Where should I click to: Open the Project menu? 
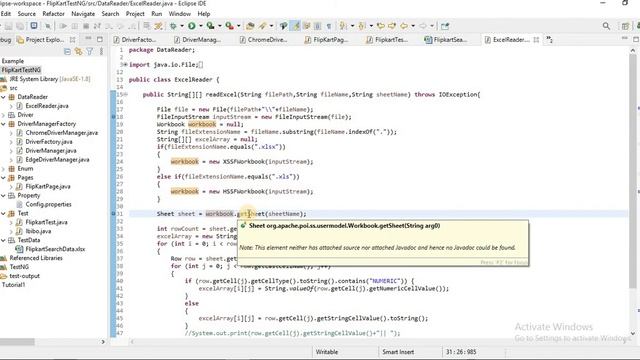[x=135, y=13]
